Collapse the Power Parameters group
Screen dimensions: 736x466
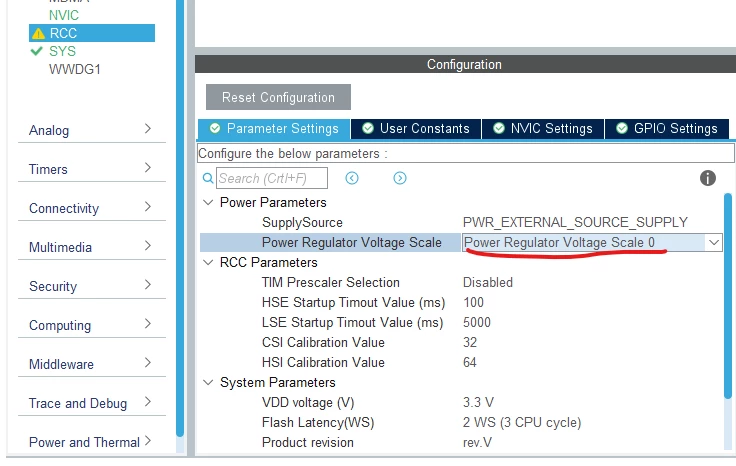pos(208,202)
